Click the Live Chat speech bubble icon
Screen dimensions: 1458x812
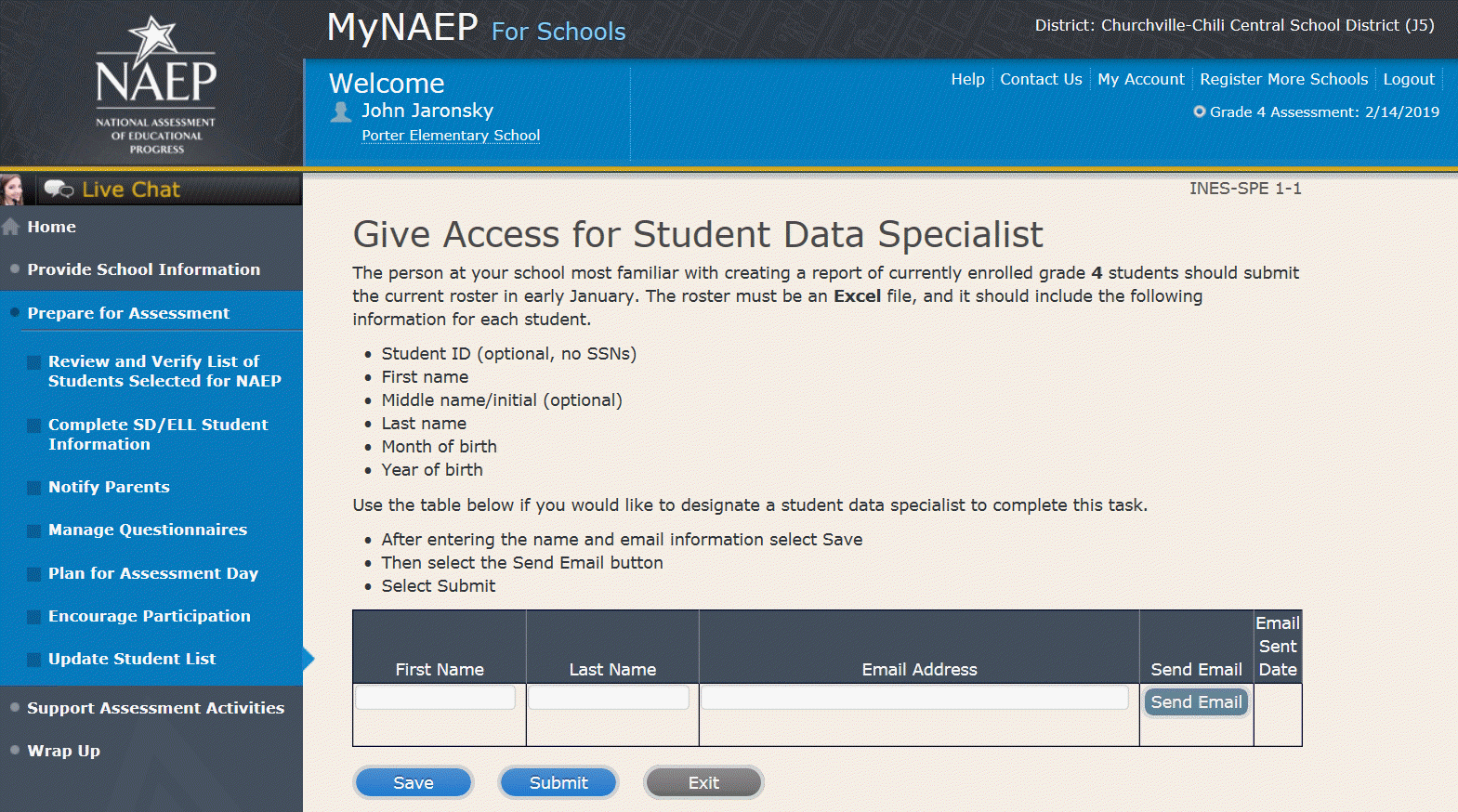point(59,190)
